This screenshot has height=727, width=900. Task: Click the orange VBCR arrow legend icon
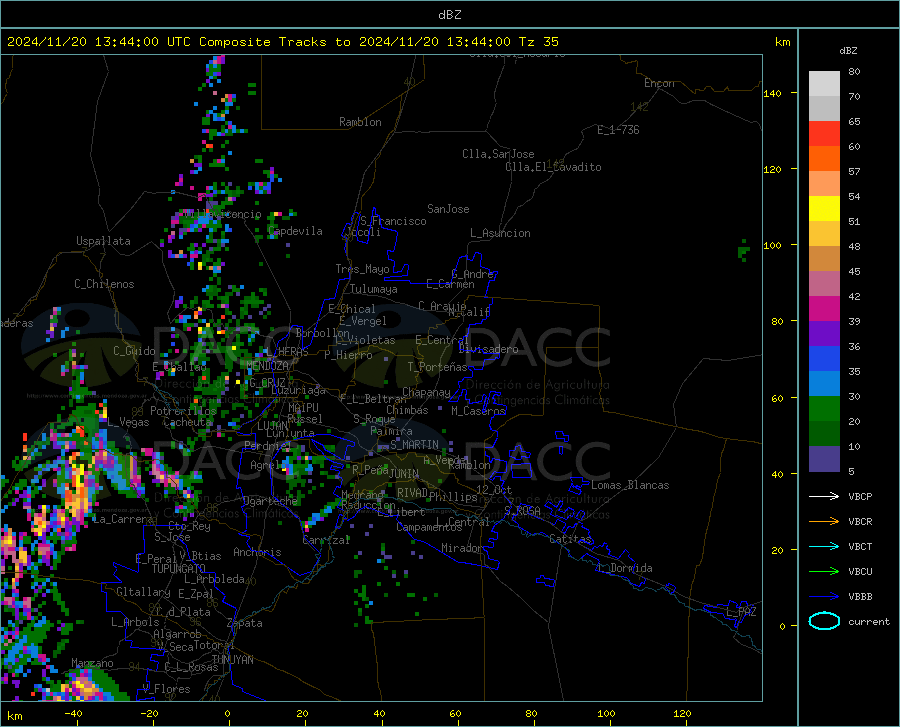(x=824, y=522)
